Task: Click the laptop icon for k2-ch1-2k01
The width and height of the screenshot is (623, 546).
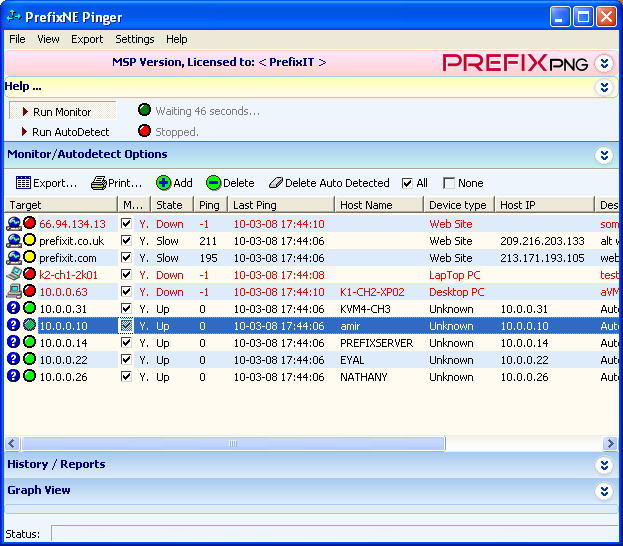Action: 14,274
